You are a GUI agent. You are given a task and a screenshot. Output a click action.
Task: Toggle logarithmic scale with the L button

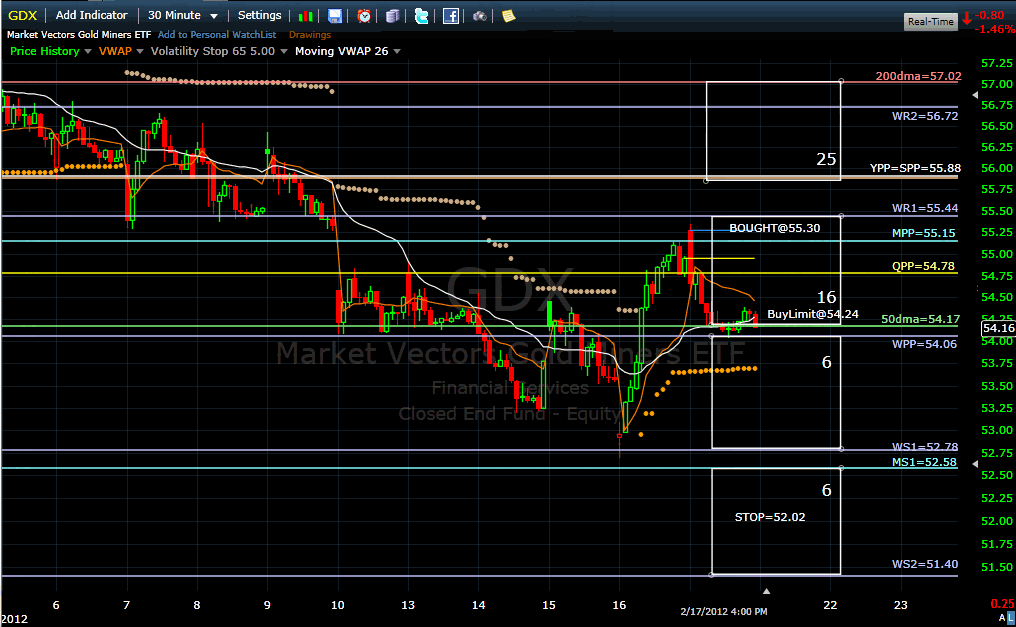tap(1011, 618)
